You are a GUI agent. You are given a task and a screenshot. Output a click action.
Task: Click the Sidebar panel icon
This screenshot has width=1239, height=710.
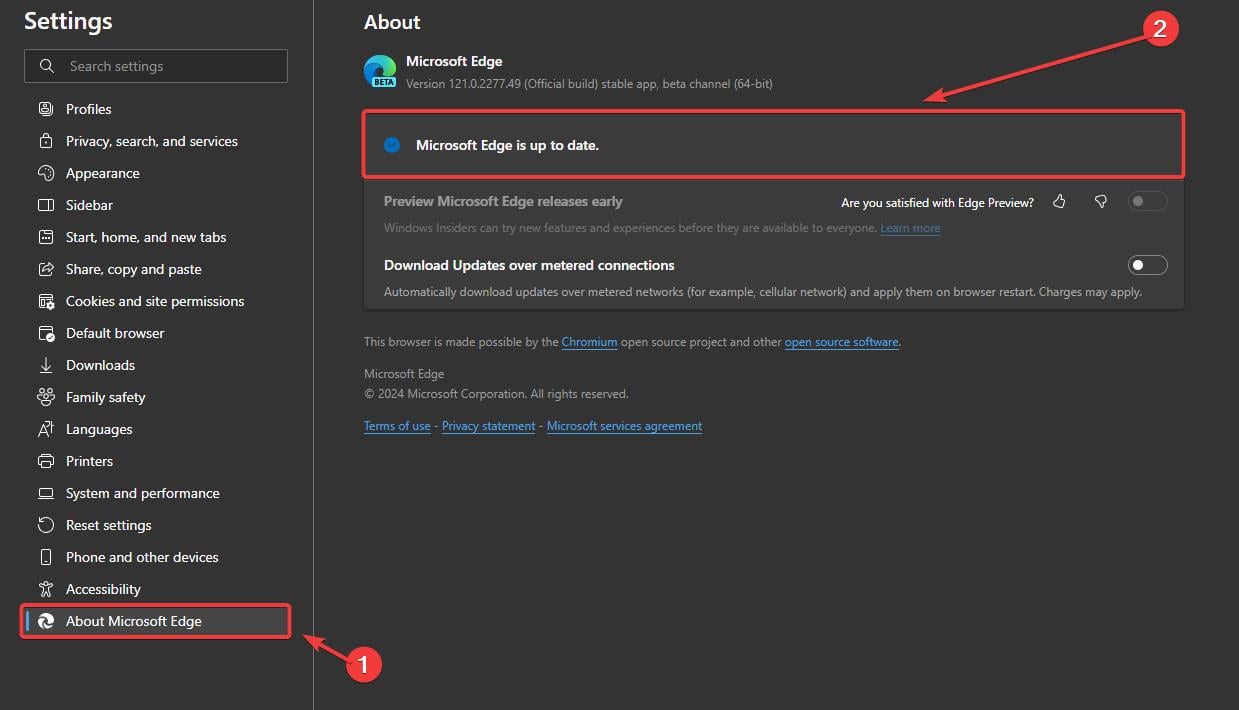(45, 205)
